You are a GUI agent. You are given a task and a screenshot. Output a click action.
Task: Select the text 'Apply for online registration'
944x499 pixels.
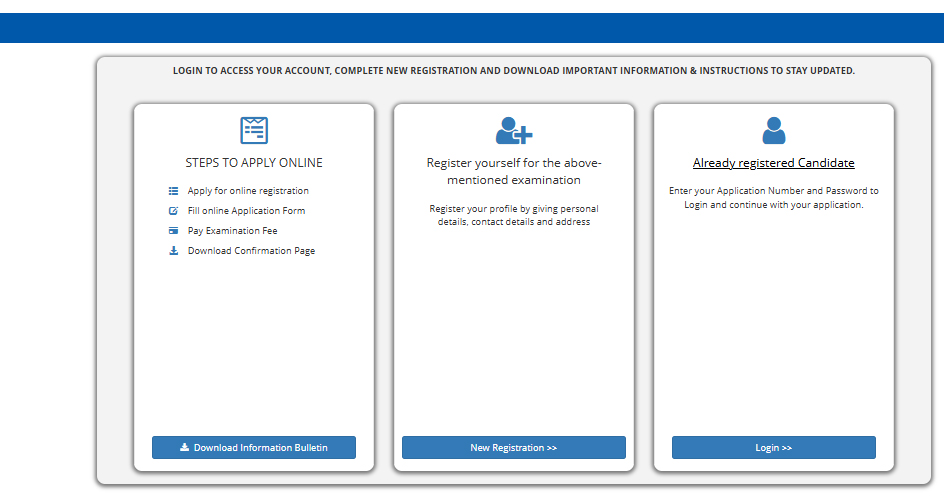[x=248, y=191]
